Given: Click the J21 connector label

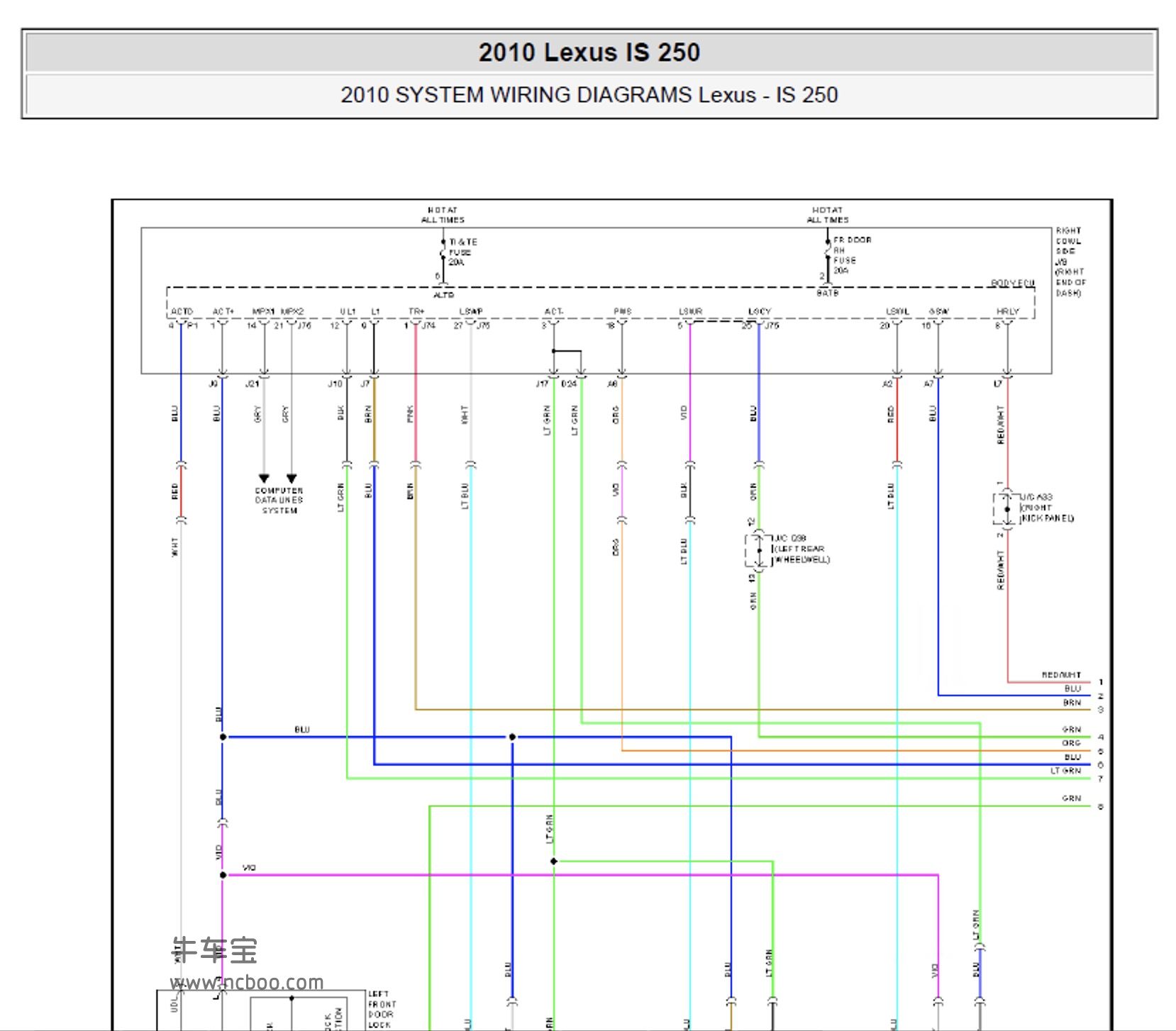Looking at the screenshot, I should click(252, 384).
